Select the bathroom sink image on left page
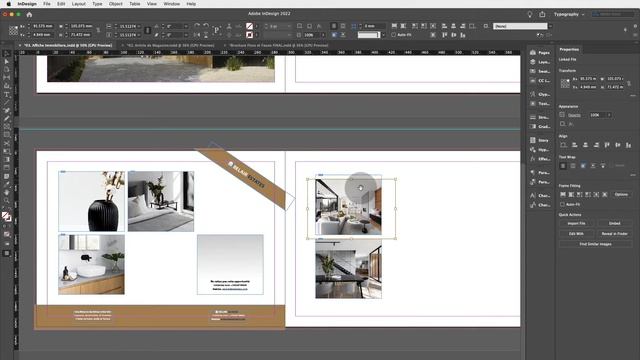The width and height of the screenshot is (640, 360). 91,264
